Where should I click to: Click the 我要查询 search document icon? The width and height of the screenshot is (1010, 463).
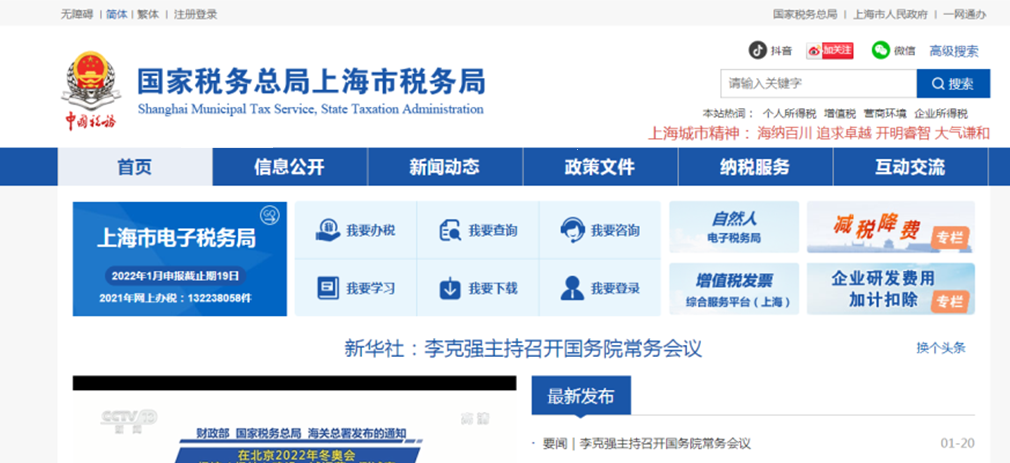click(x=450, y=230)
